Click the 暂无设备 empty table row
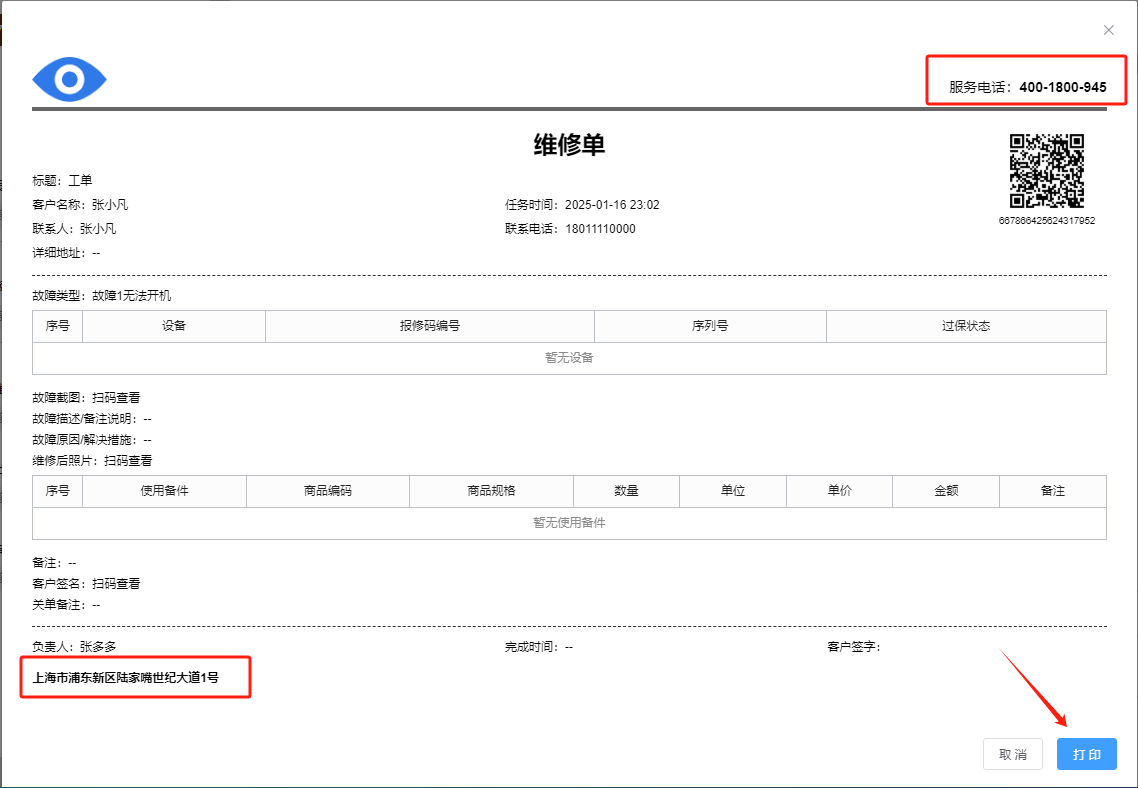The image size is (1138, 788). 569,358
